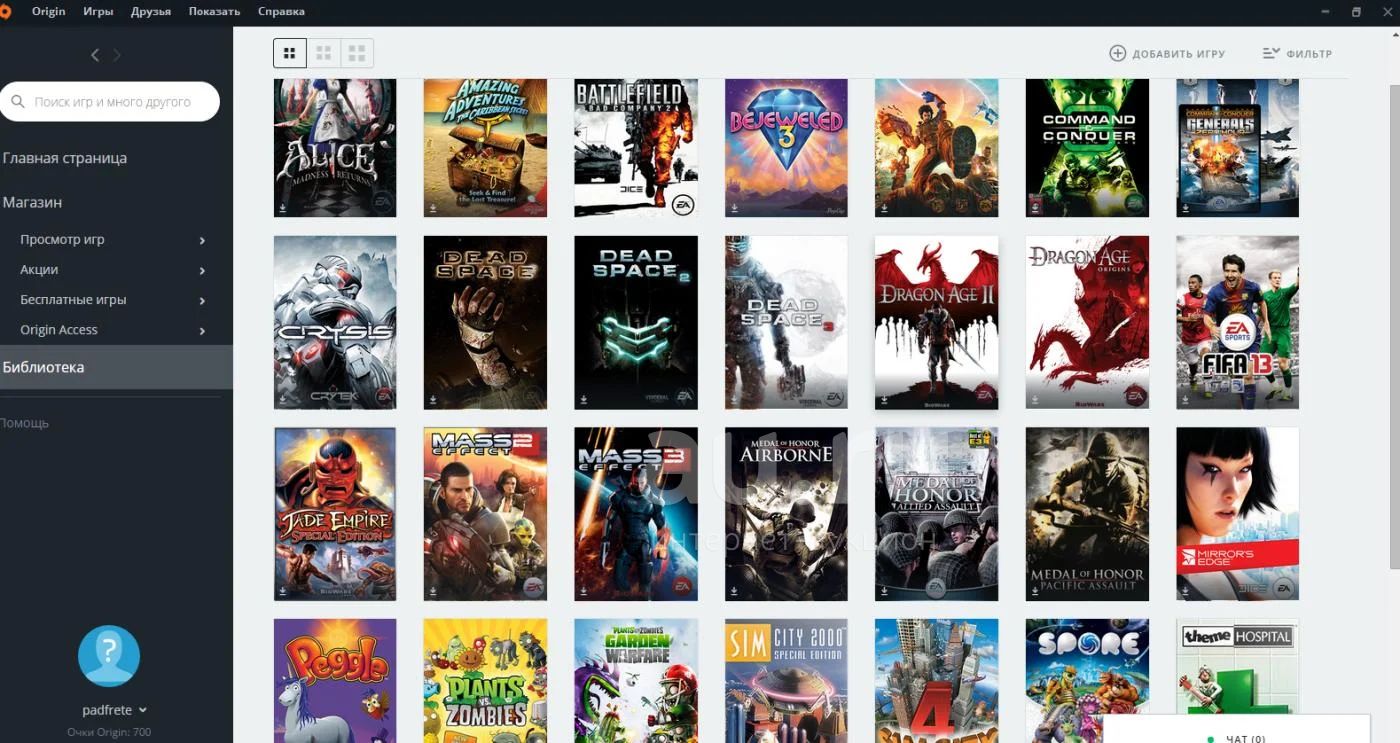Select the Jade Empire Special Edition tile

coord(335,514)
